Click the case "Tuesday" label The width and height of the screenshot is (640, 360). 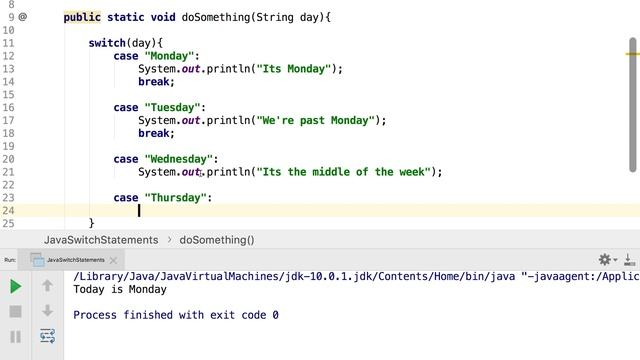[x=160, y=107]
